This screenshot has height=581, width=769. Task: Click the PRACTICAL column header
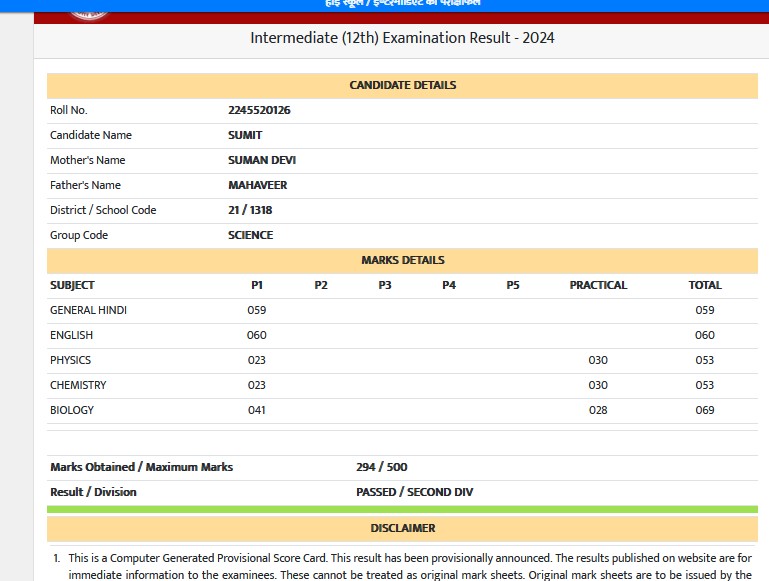click(x=598, y=285)
